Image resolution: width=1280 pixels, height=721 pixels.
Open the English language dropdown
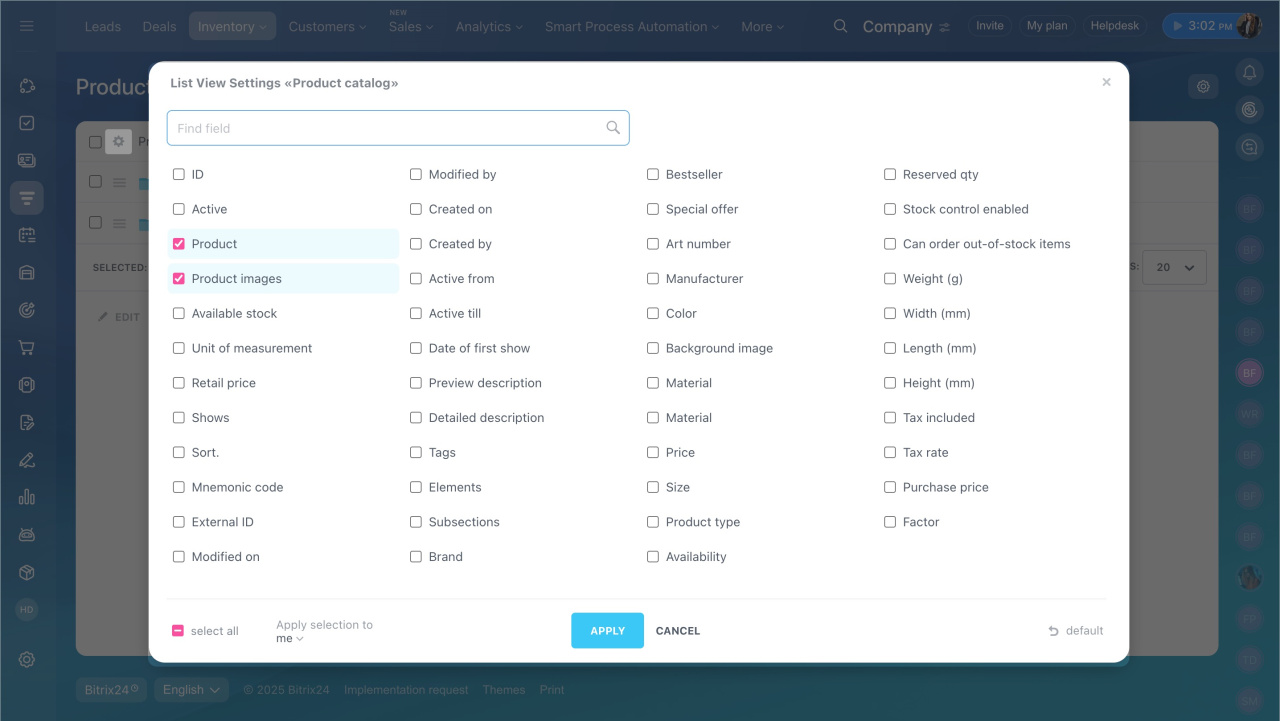tap(191, 690)
